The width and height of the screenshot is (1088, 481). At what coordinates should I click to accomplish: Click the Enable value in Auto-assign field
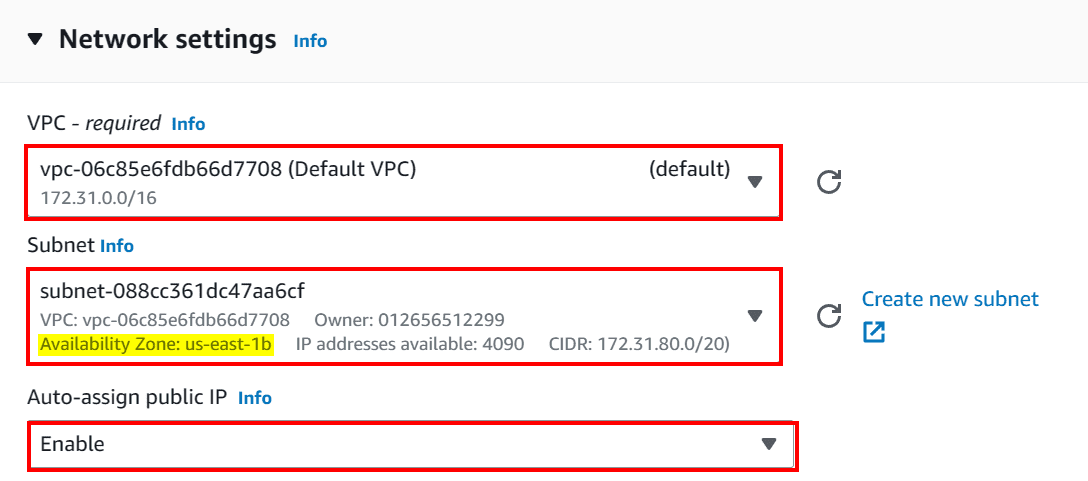coord(72,444)
